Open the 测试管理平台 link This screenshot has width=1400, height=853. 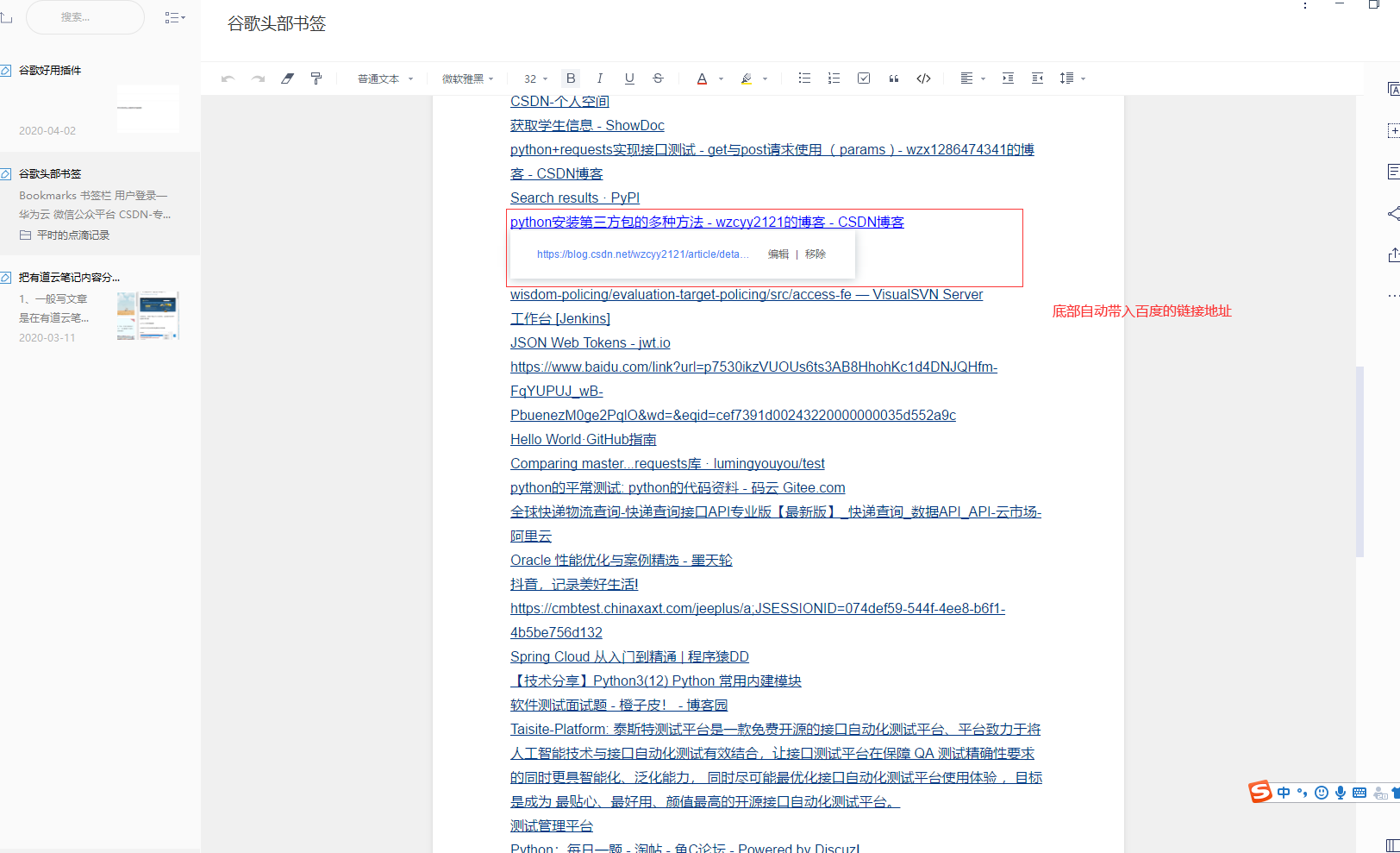[552, 825]
